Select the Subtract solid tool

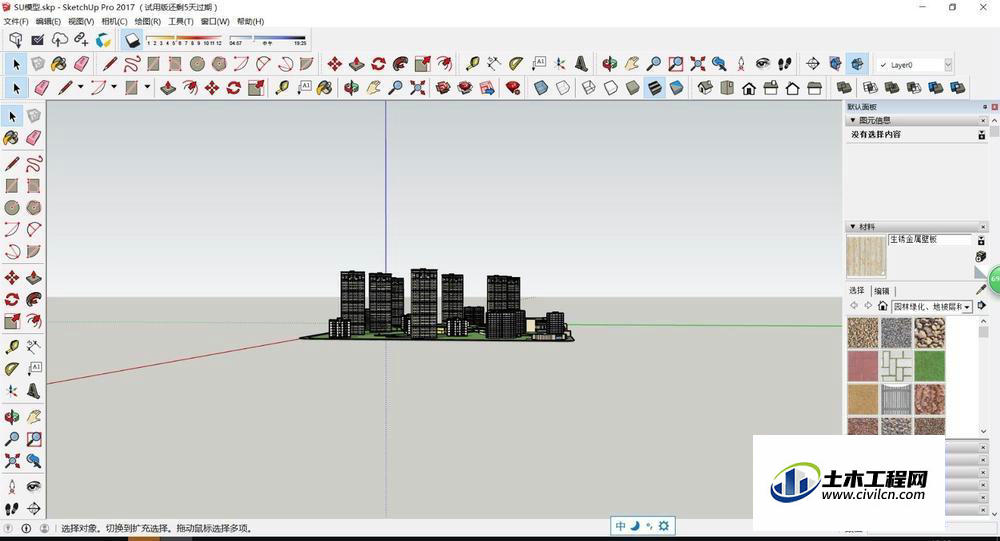point(914,87)
